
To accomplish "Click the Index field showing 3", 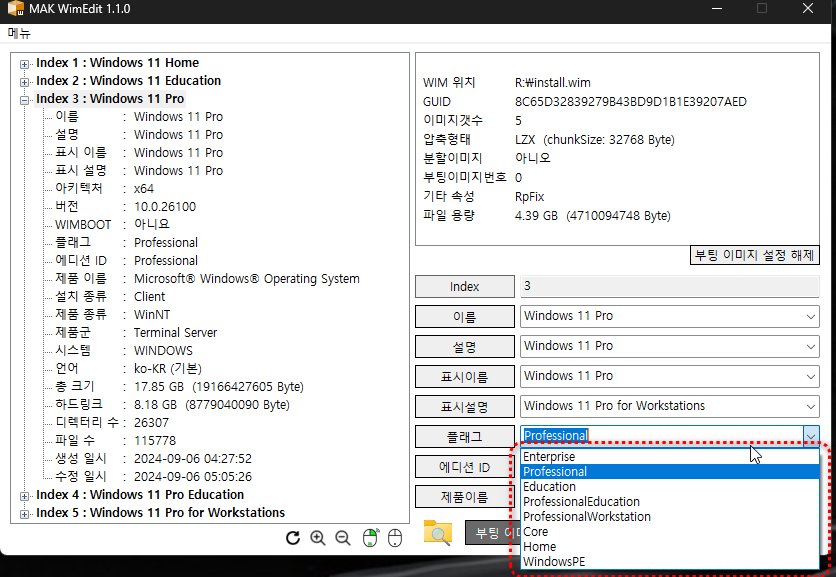I will coord(670,286).
